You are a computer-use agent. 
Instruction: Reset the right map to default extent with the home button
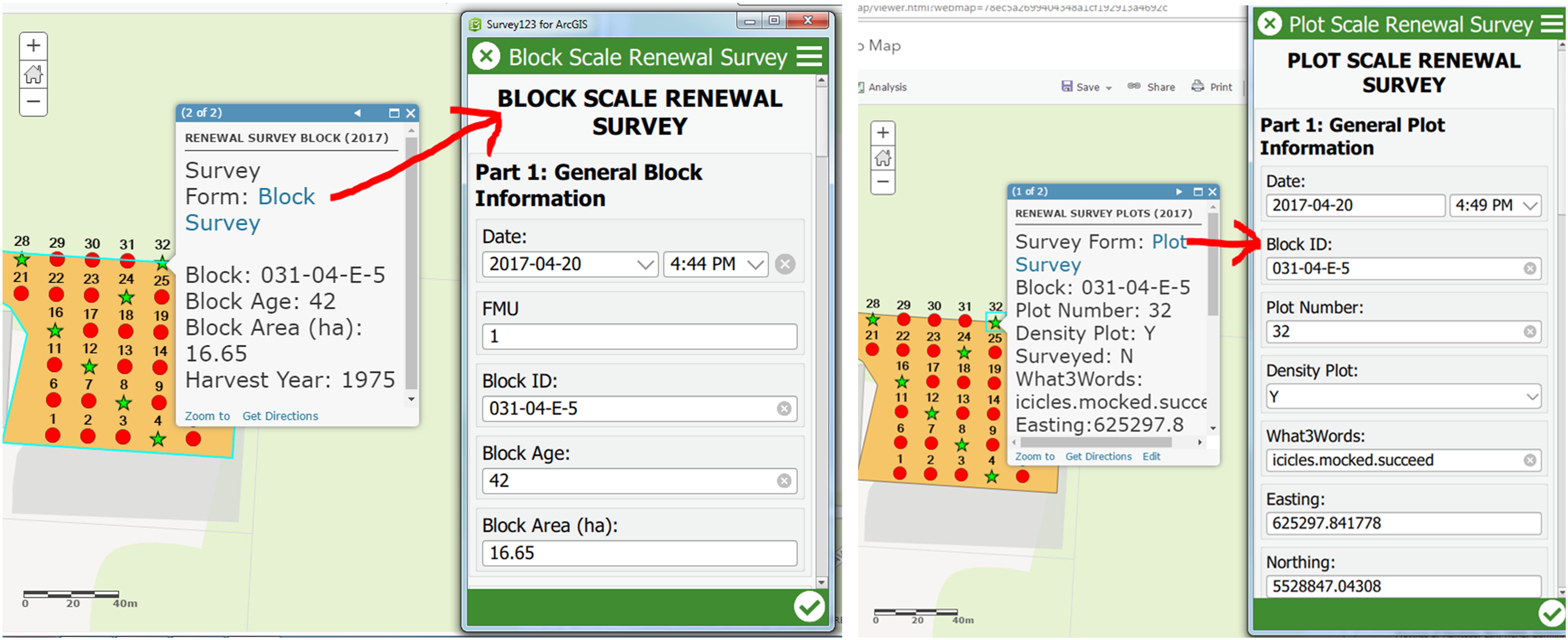(x=883, y=158)
